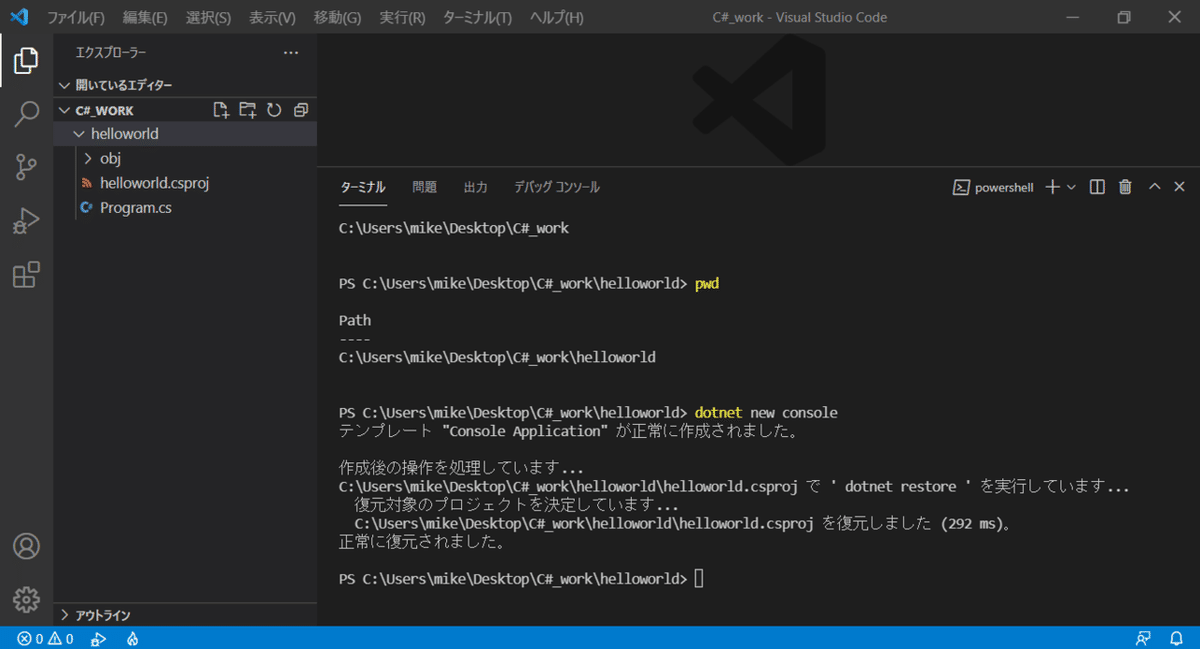Collapse the helloworld folder

186,134
